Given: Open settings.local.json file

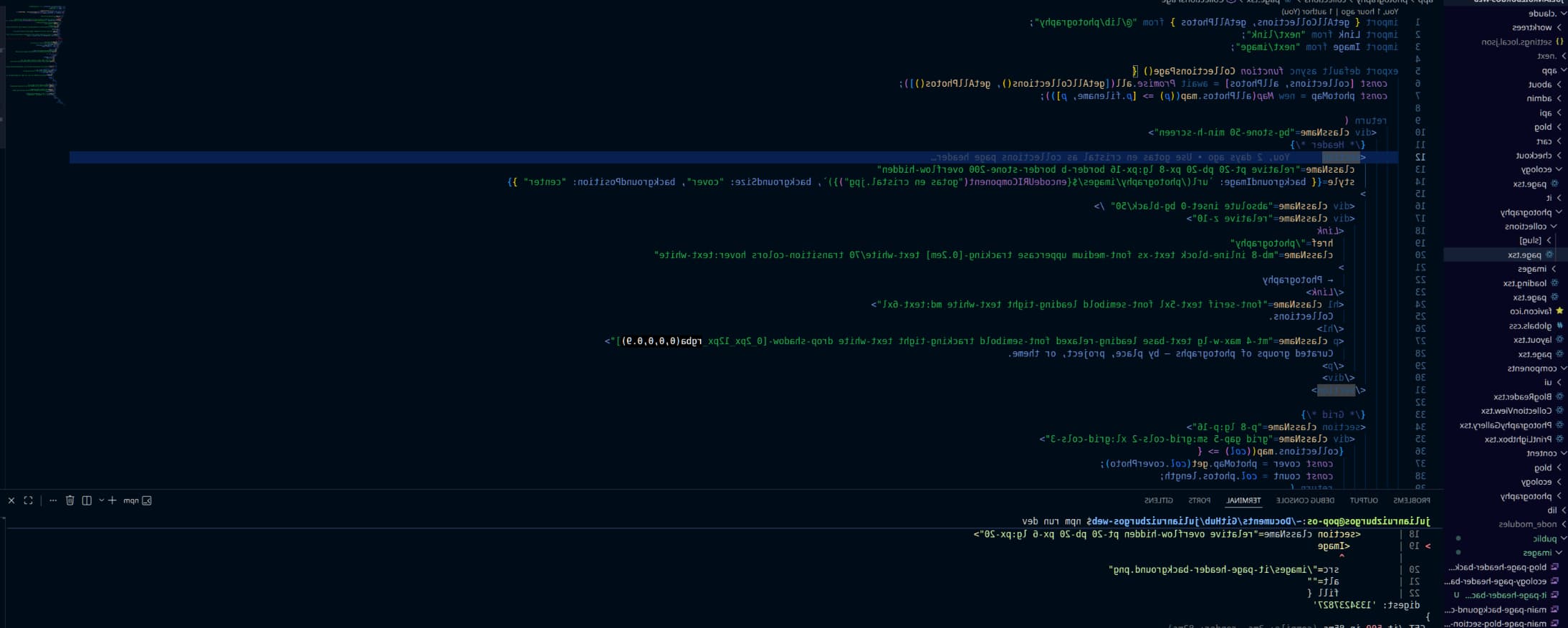Looking at the screenshot, I should coord(1516,42).
